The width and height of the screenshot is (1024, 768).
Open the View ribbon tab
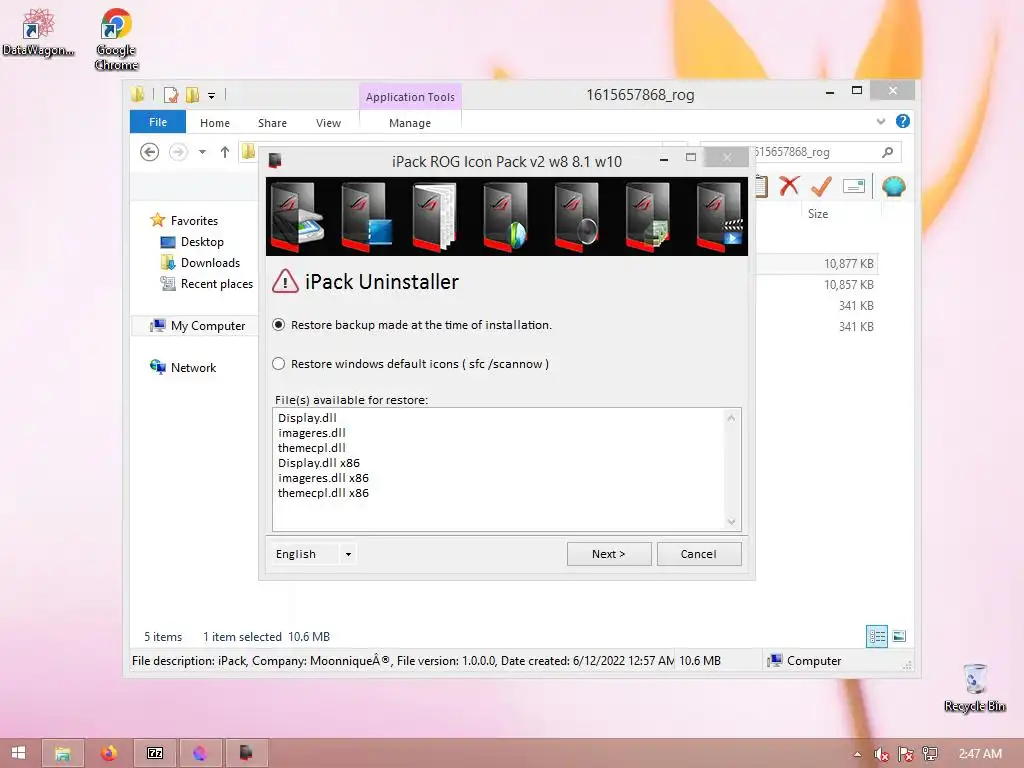[328, 123]
